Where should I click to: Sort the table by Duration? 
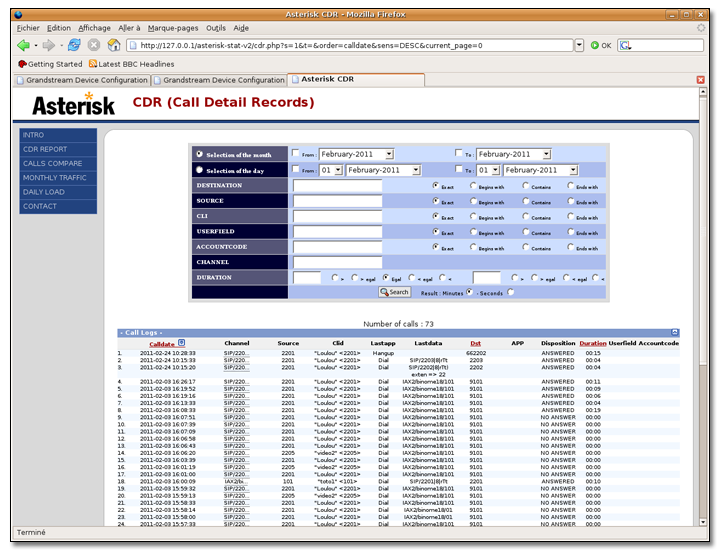tap(593, 343)
